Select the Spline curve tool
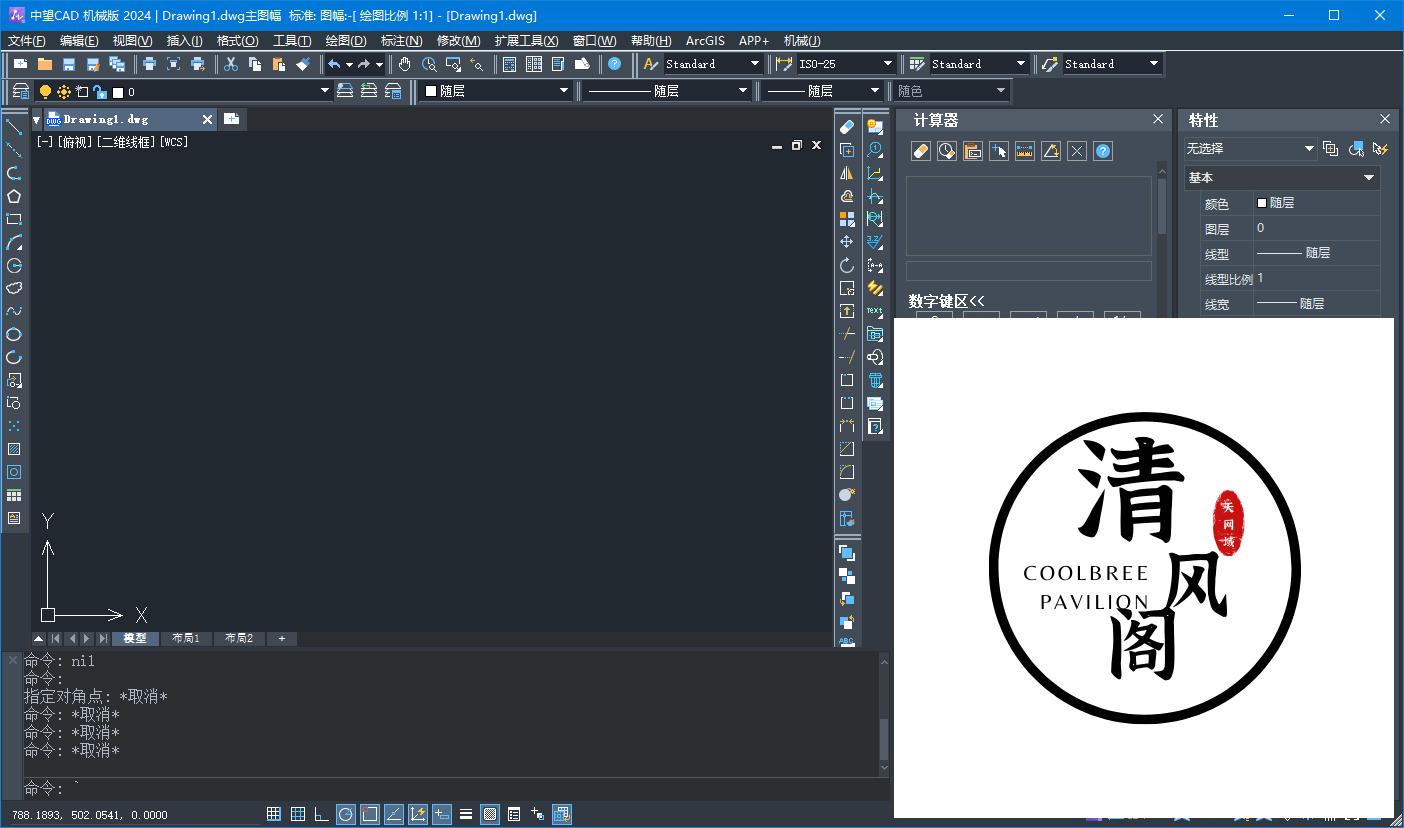This screenshot has height=828, width=1404. [14, 311]
